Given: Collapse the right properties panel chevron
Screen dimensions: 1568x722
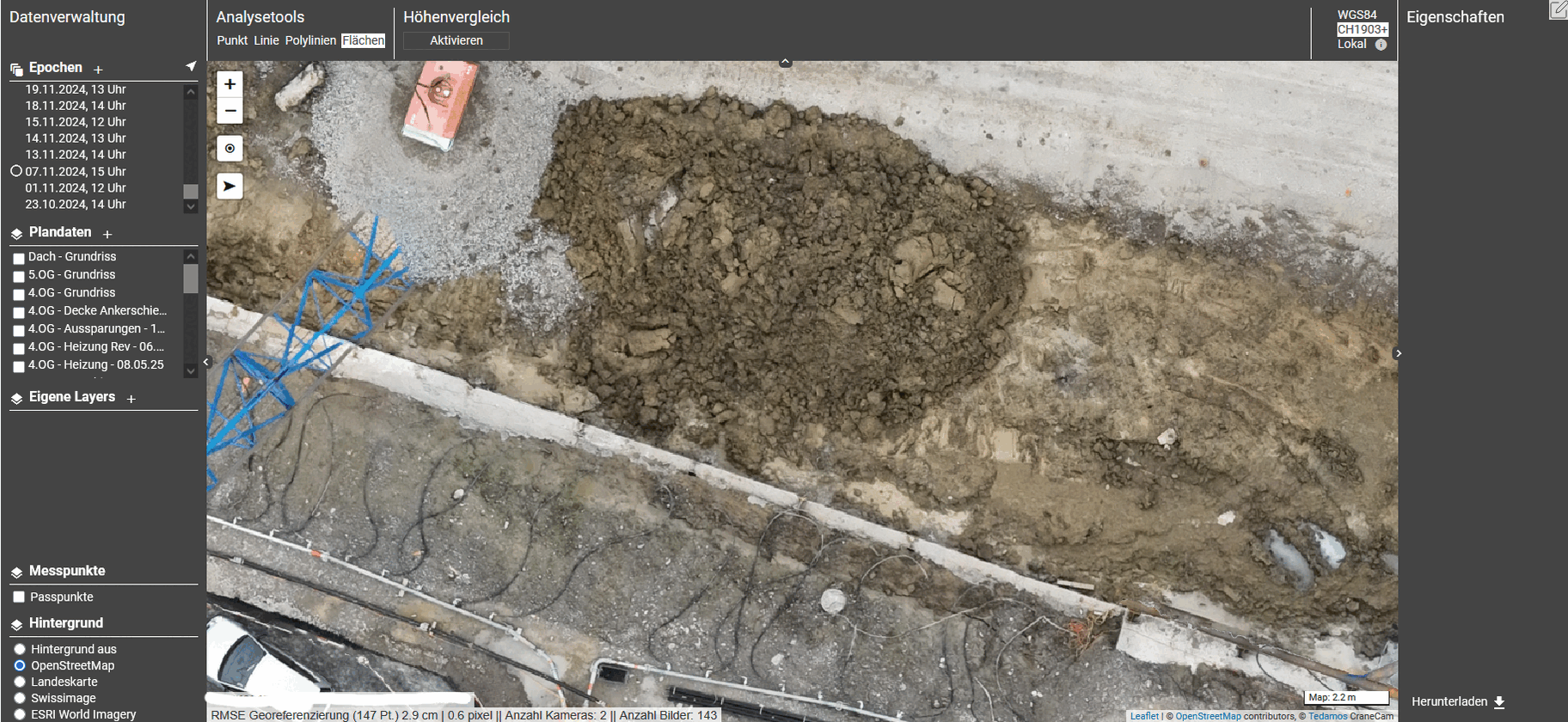Looking at the screenshot, I should 1399,353.
